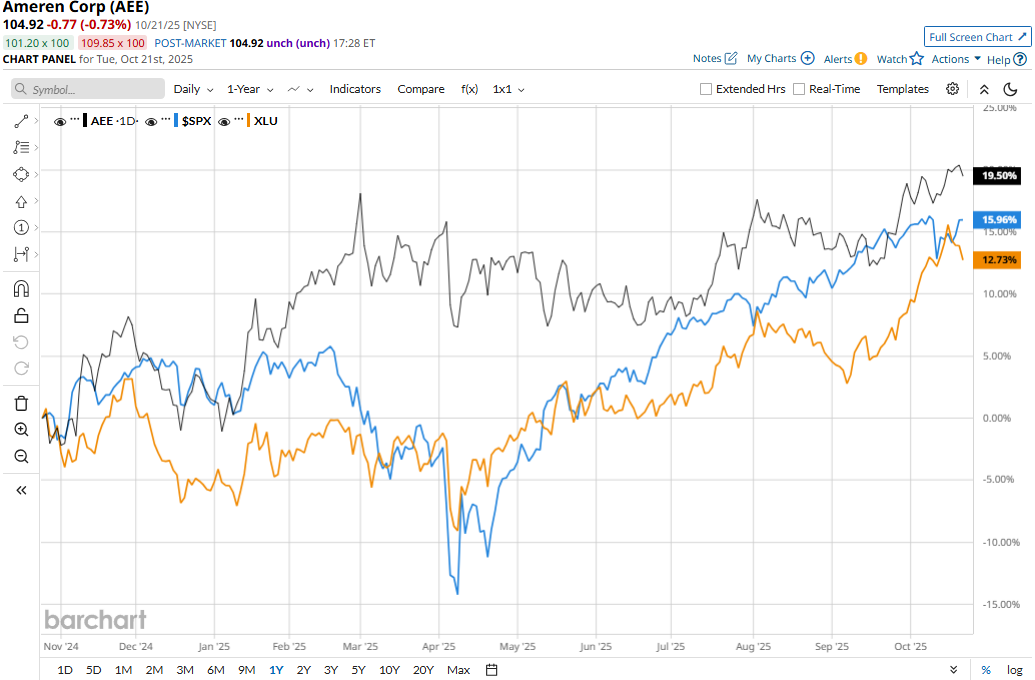This screenshot has width=1035, height=680.
Task: Click the undo arrow
Action: (x=21, y=342)
